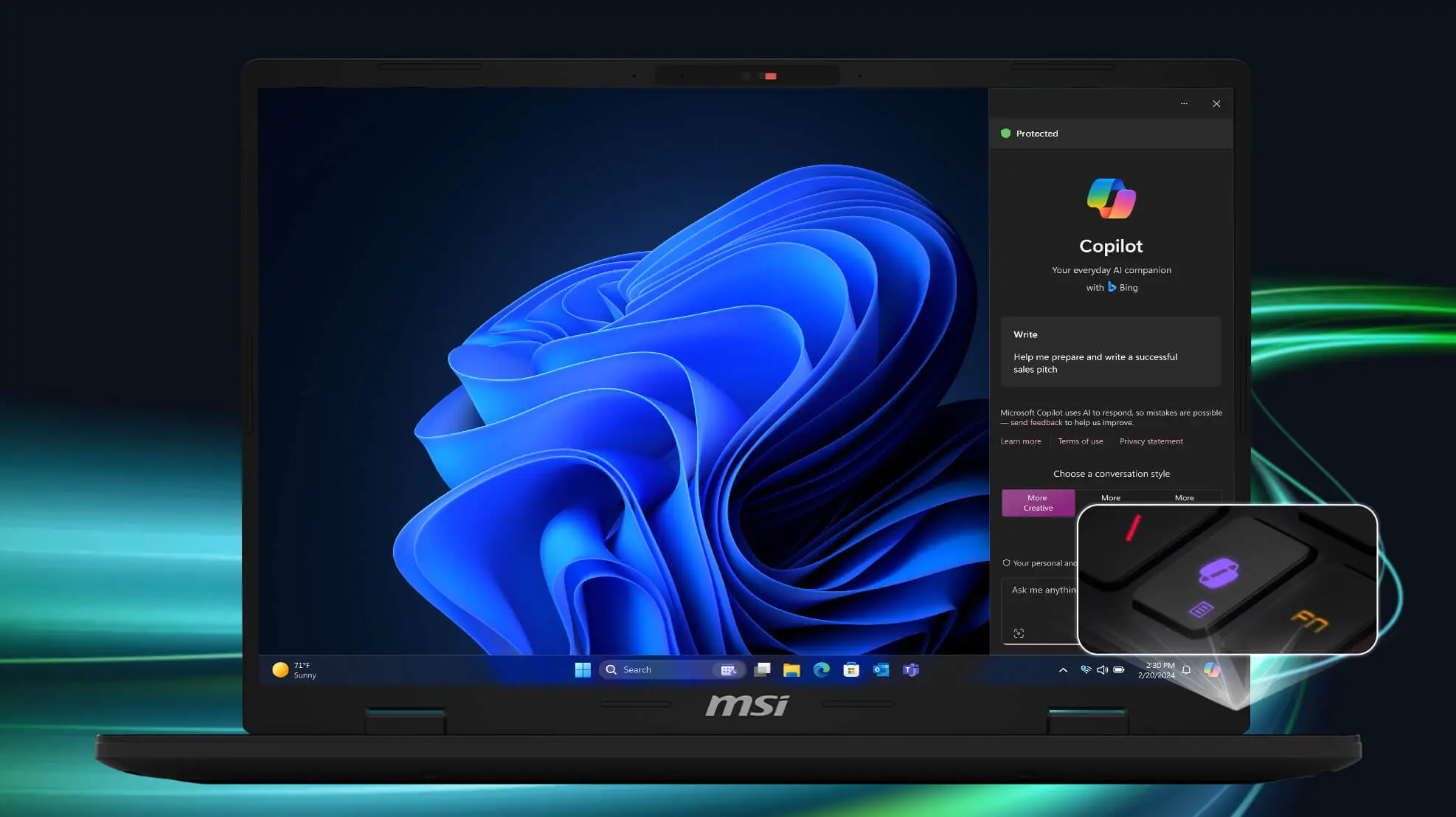This screenshot has height=817, width=1456.
Task: Click the screenshot capture icon in Copilot
Action: pyautogui.click(x=1019, y=633)
